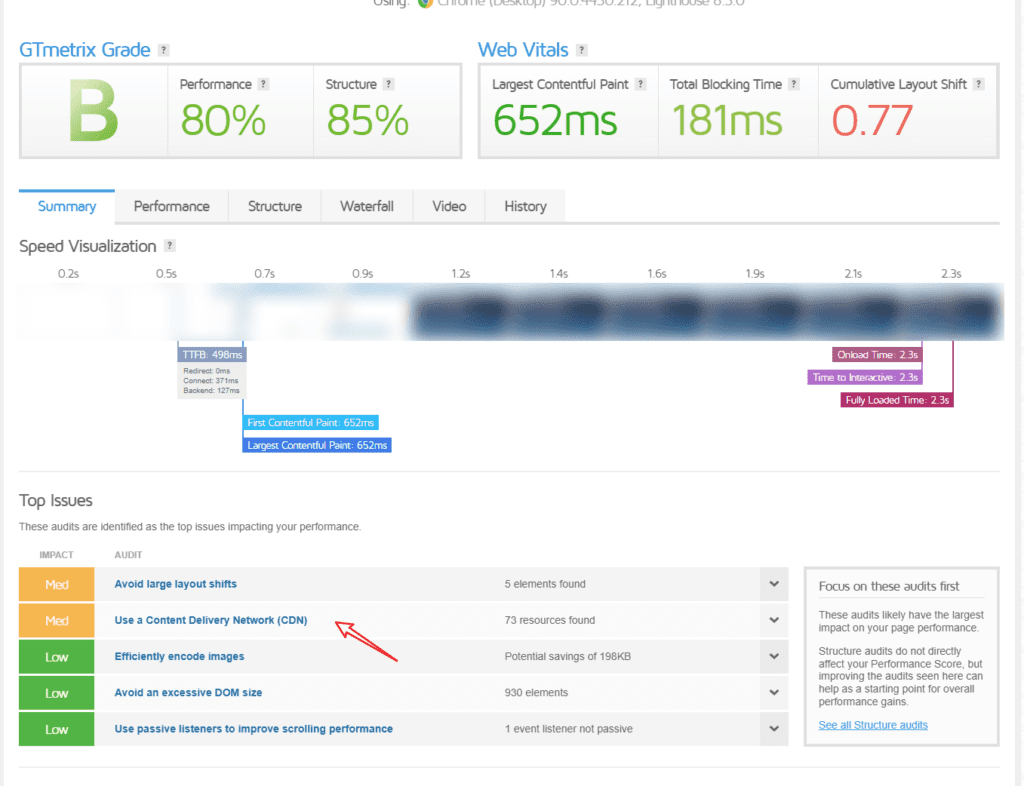Image resolution: width=1024 pixels, height=786 pixels.
Task: Click Largest Contentful Paint 652ms timeline marker
Action: [x=317, y=445]
